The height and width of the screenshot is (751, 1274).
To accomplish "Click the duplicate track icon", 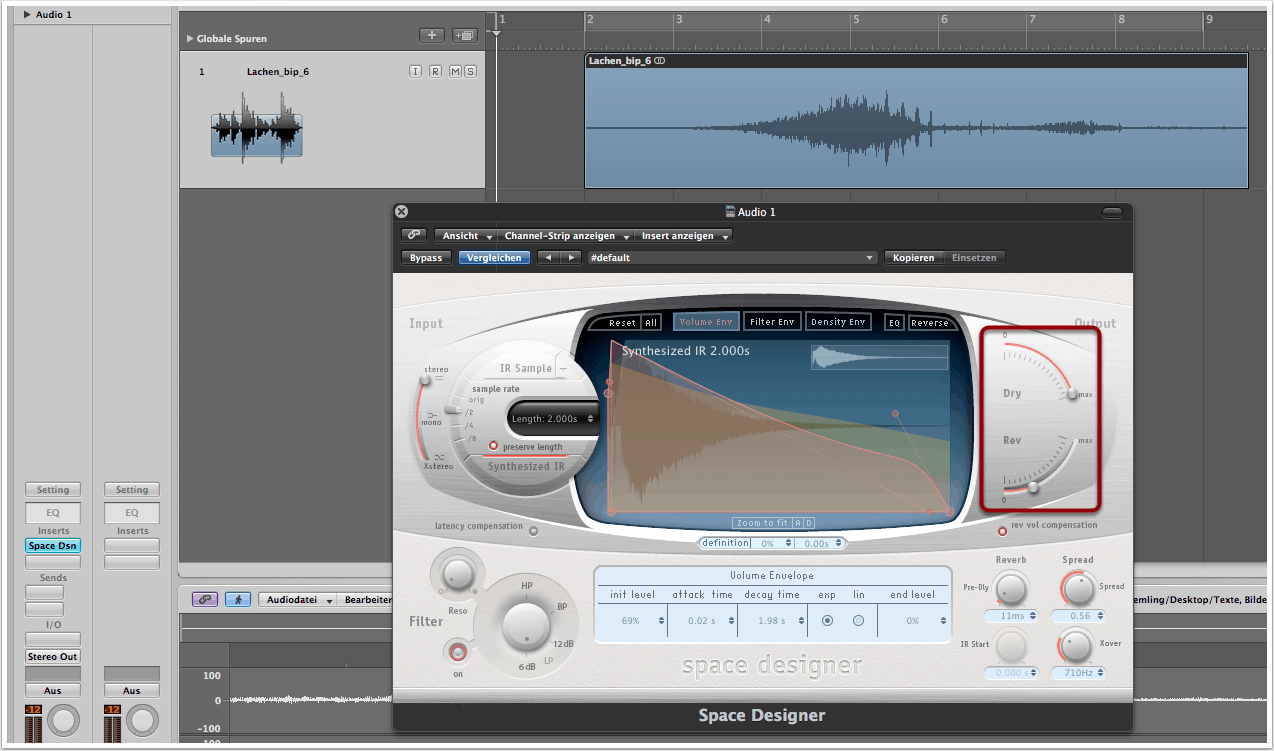I will tap(464, 35).
